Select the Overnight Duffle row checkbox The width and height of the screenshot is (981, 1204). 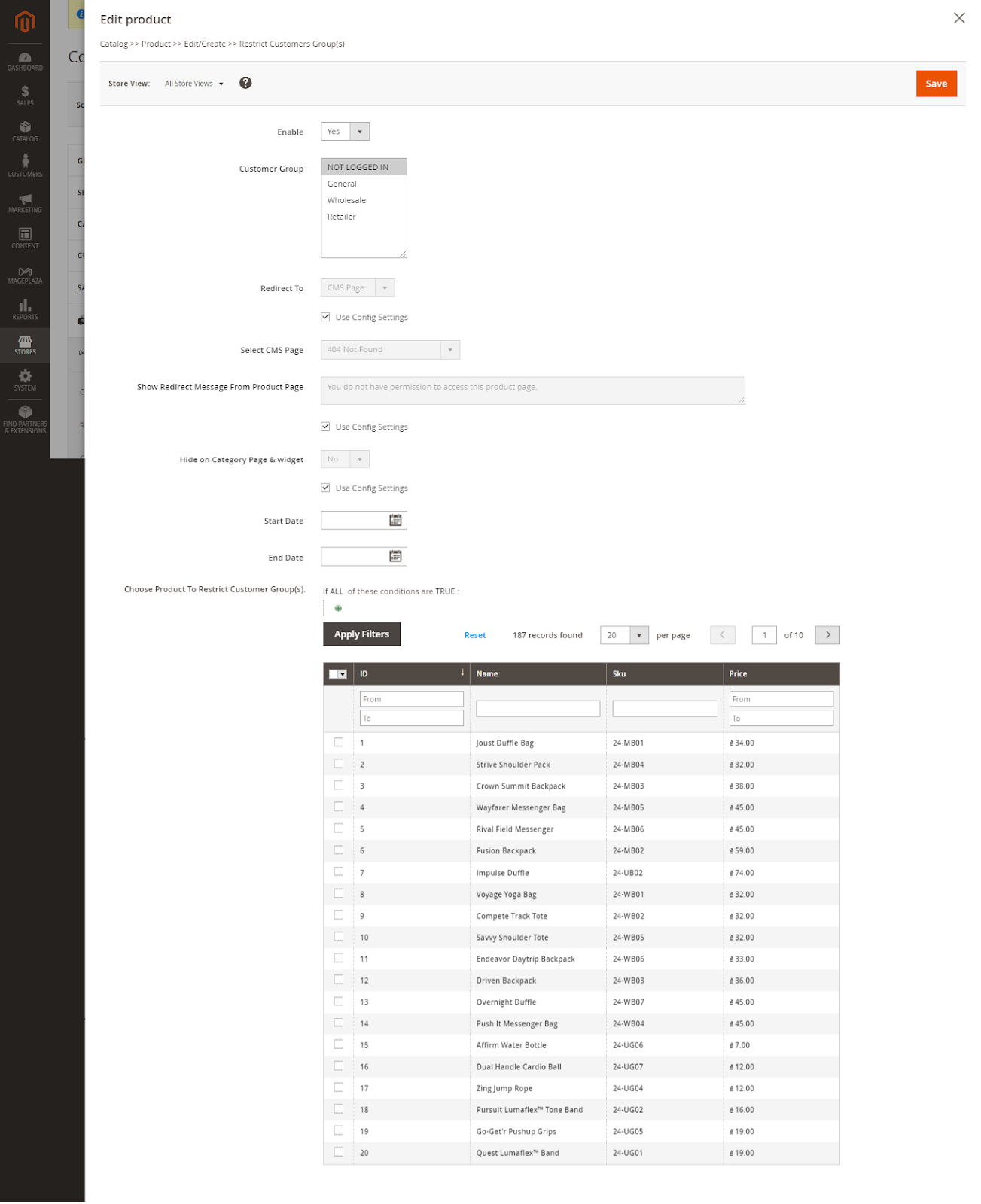tap(339, 1002)
